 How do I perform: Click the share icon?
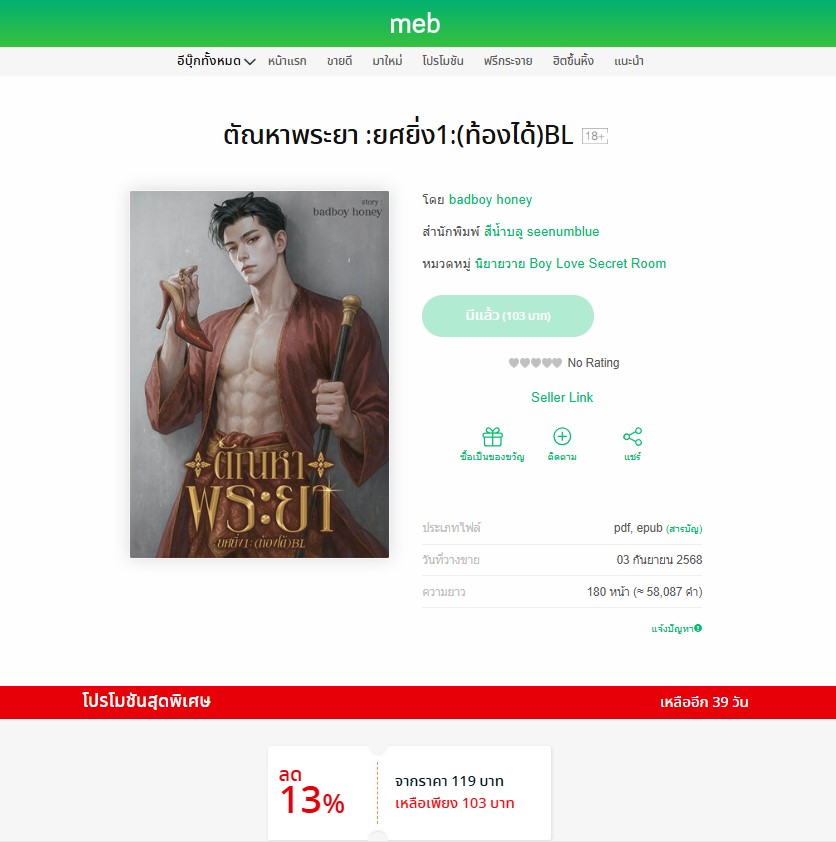pyautogui.click(x=633, y=437)
